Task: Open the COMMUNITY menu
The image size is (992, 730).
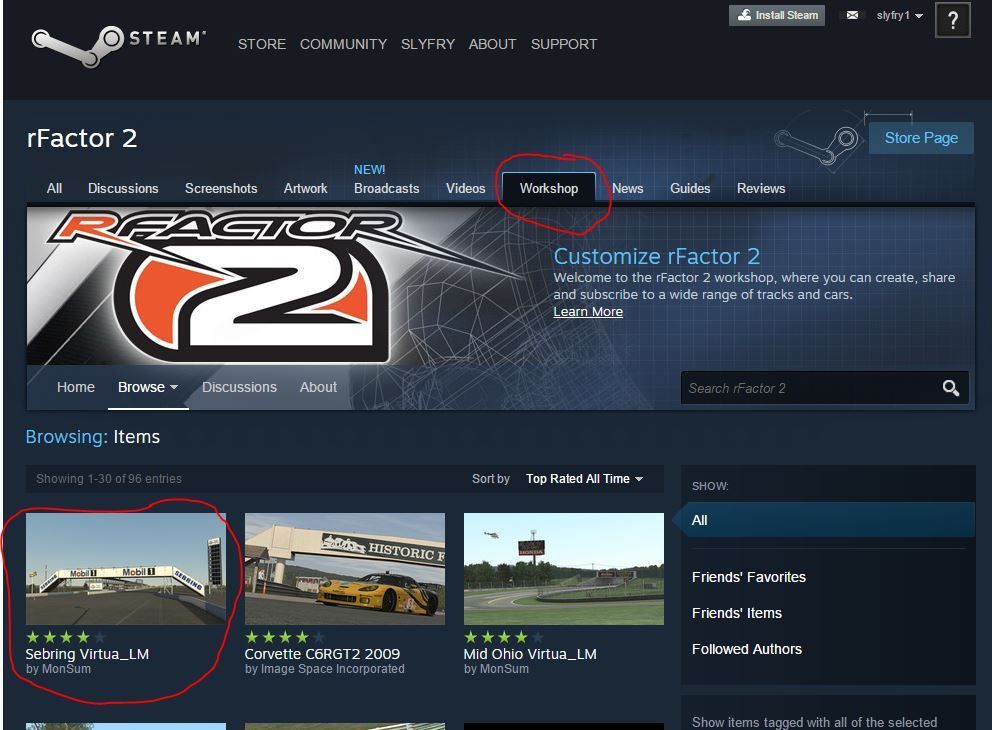Action: click(x=344, y=44)
